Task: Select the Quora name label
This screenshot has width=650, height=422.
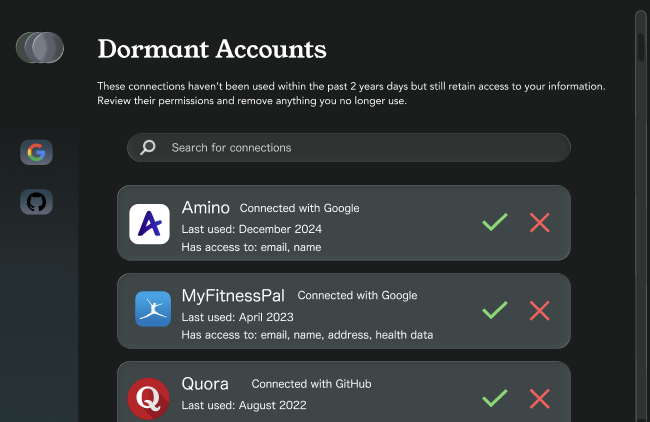Action: (205, 384)
